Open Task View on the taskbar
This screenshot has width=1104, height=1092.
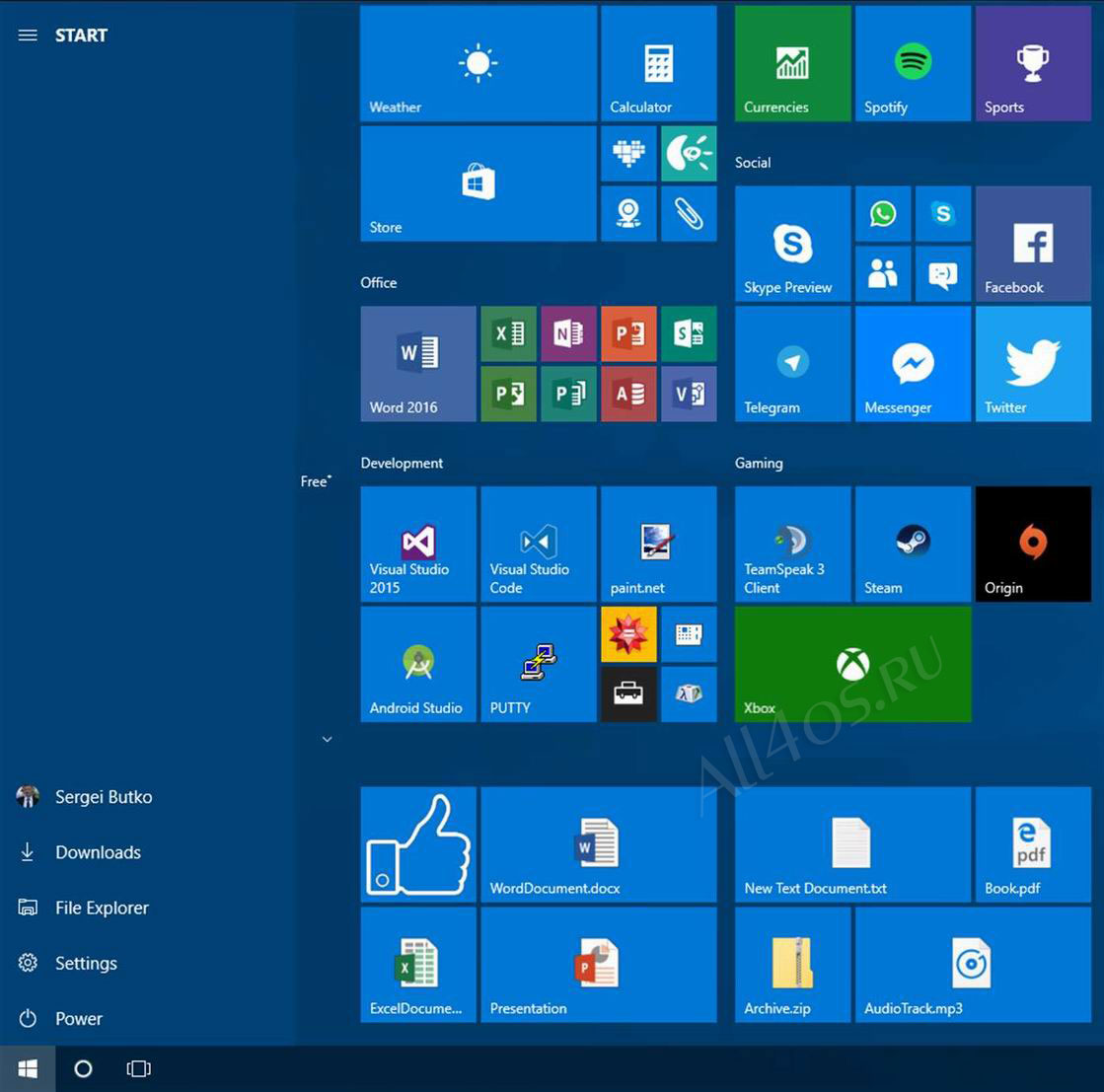point(139,1068)
